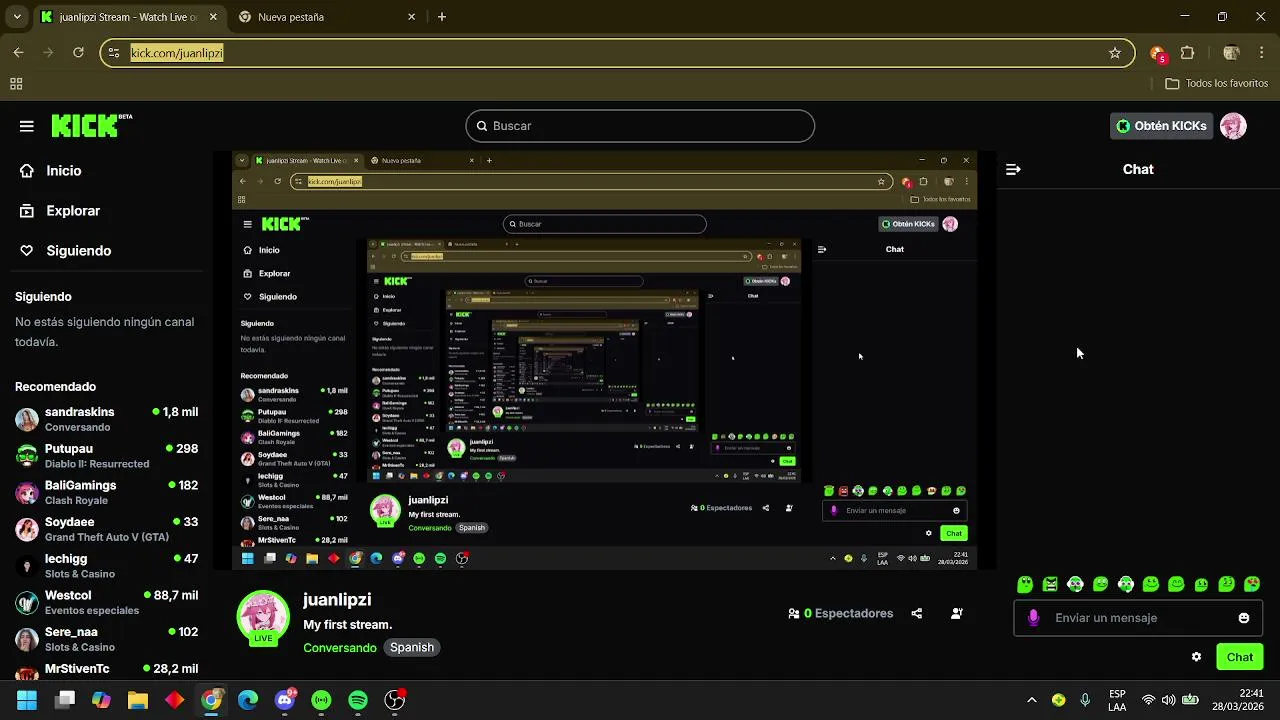The image size is (1280, 720).
Task: Pick the angry square green emote
Action: 1050,584
